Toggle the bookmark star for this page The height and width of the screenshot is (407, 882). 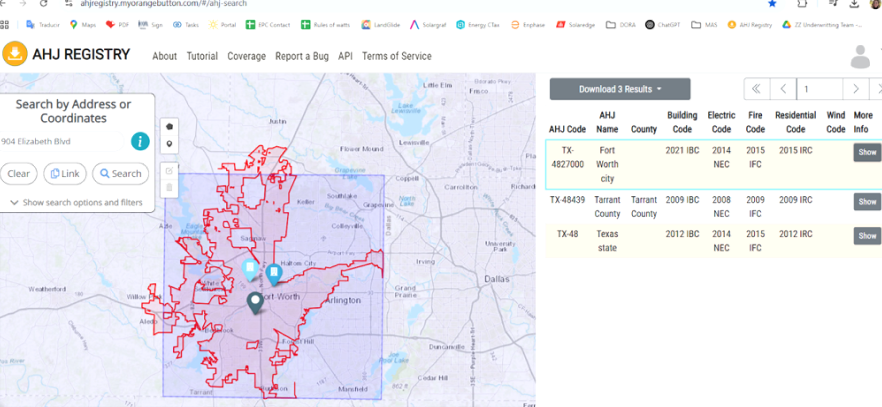click(772, 3)
